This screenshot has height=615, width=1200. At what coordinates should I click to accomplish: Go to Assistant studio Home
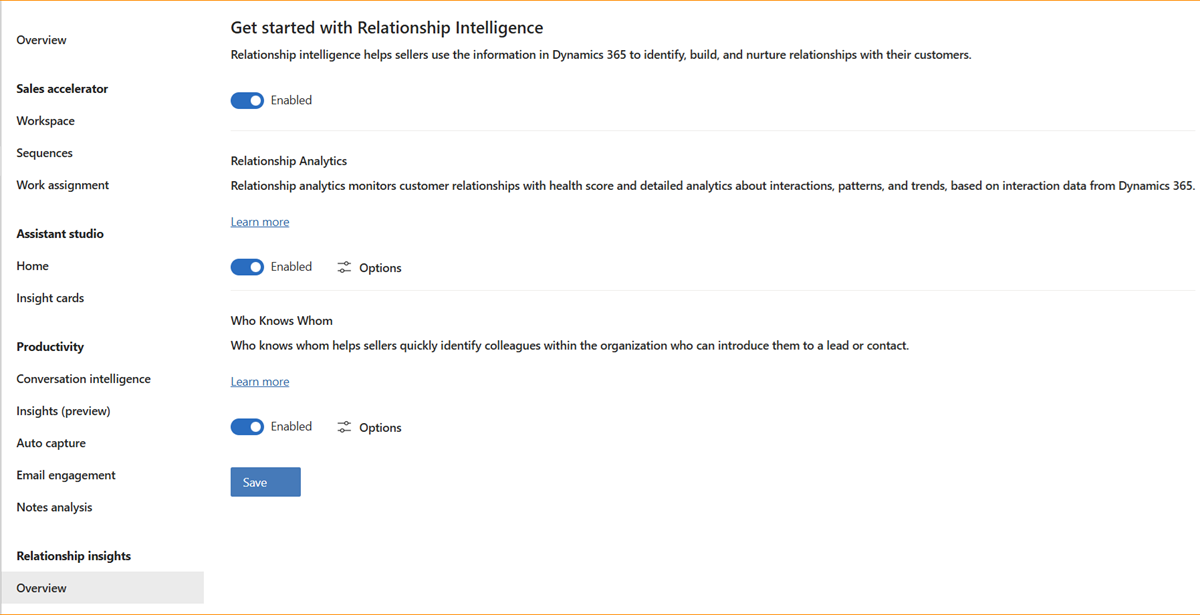pos(32,265)
